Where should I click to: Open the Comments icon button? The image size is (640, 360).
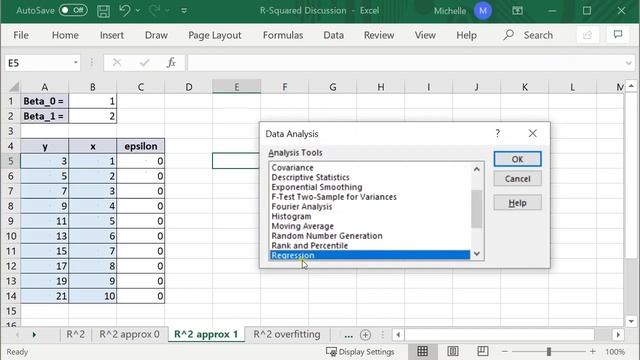pos(618,35)
